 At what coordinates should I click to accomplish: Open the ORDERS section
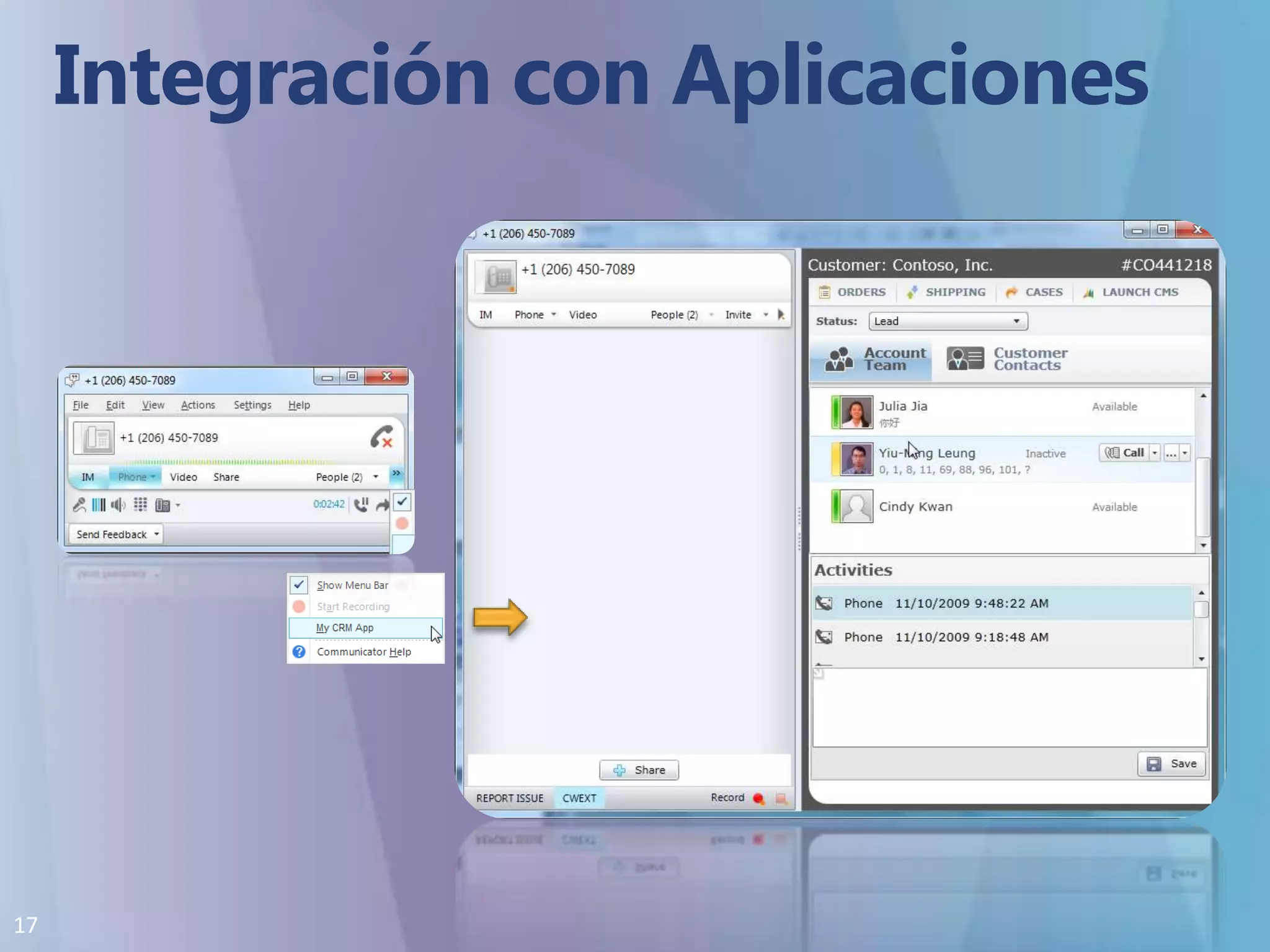[852, 292]
